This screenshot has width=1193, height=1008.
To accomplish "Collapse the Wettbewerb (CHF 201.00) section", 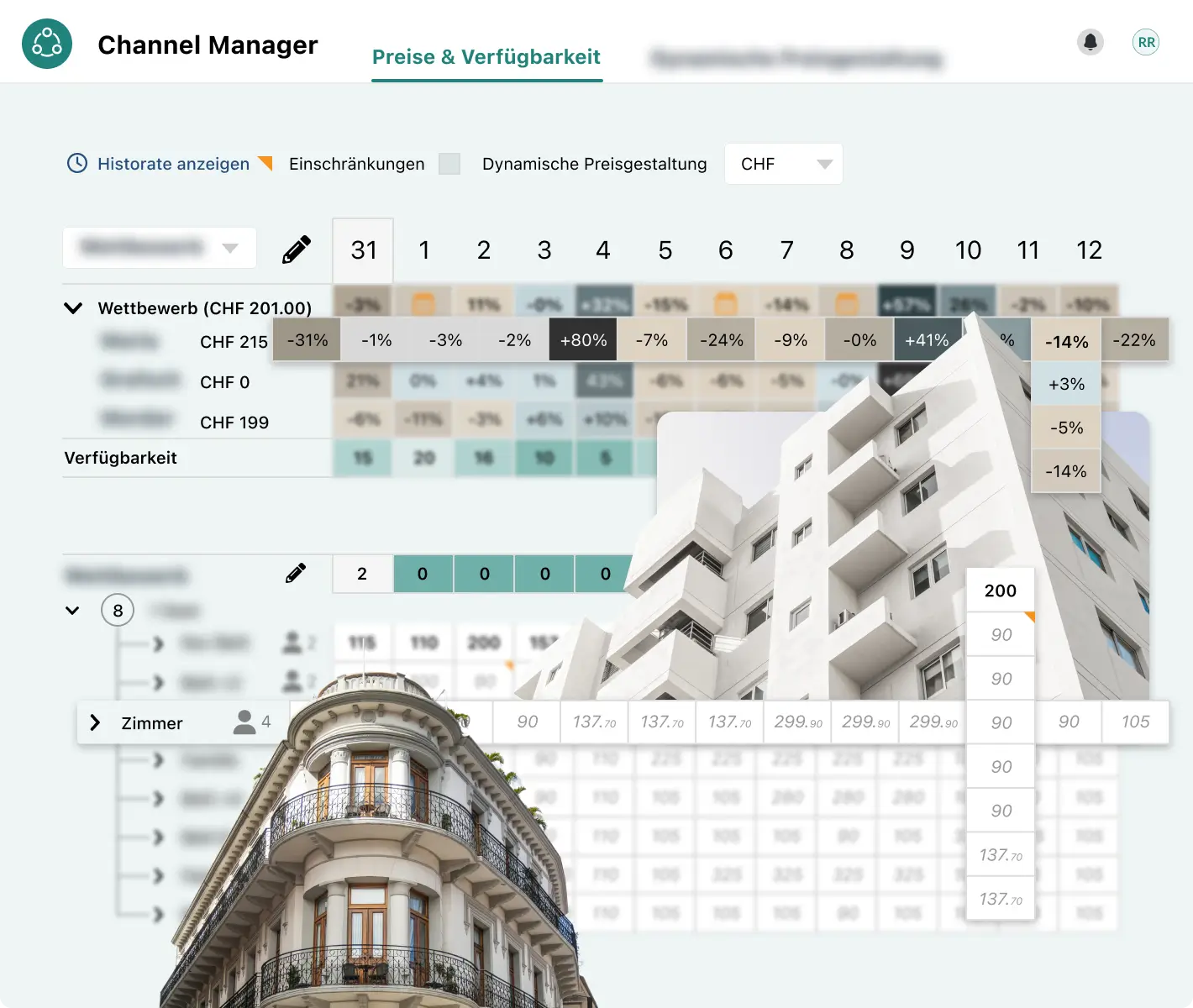I will (x=72, y=307).
